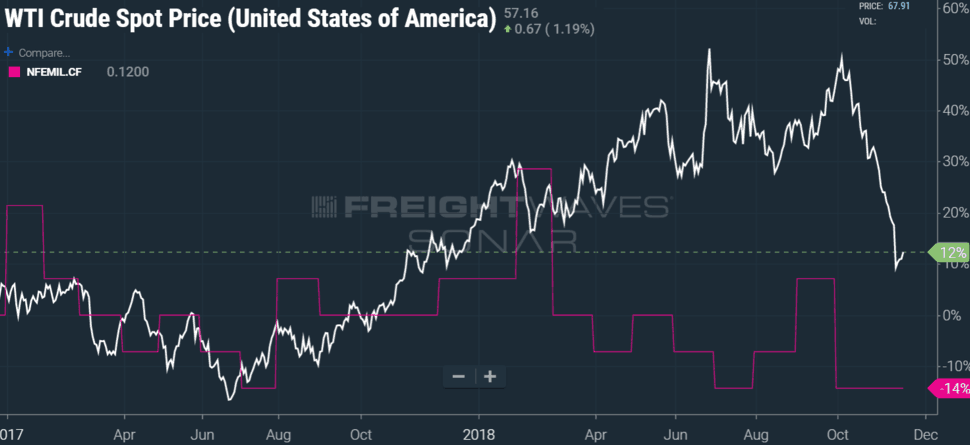The height and width of the screenshot is (445, 970).
Task: Click the zoom in plus button
Action: pos(490,376)
